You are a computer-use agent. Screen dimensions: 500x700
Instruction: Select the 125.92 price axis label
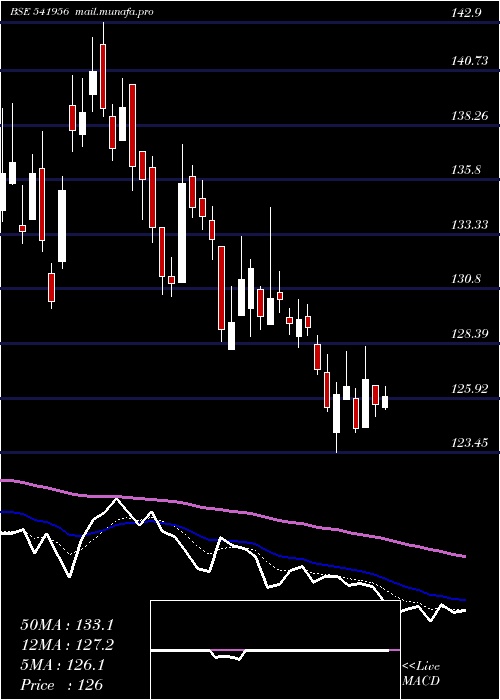(470, 389)
